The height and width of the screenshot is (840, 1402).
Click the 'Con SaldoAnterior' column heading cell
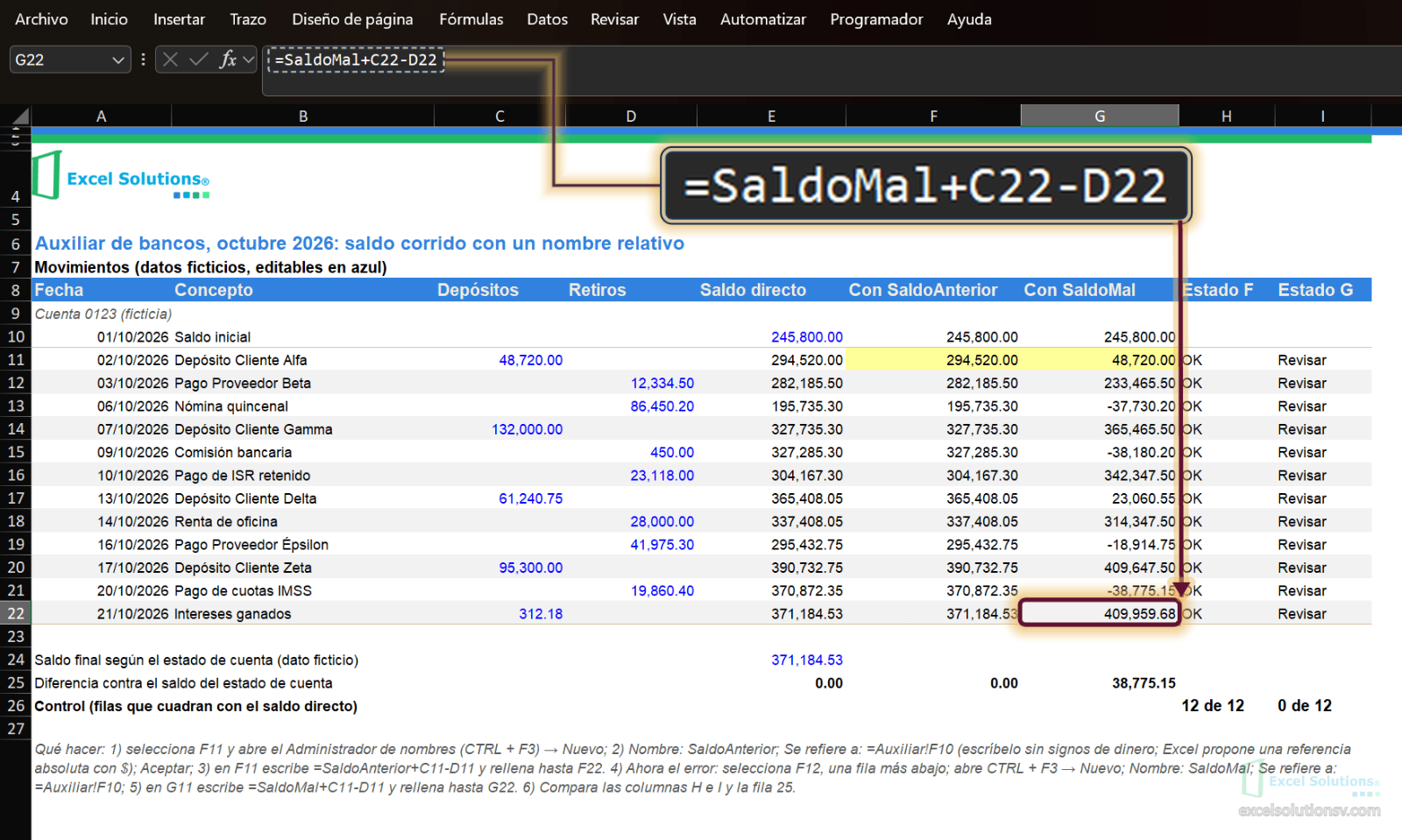click(933, 290)
